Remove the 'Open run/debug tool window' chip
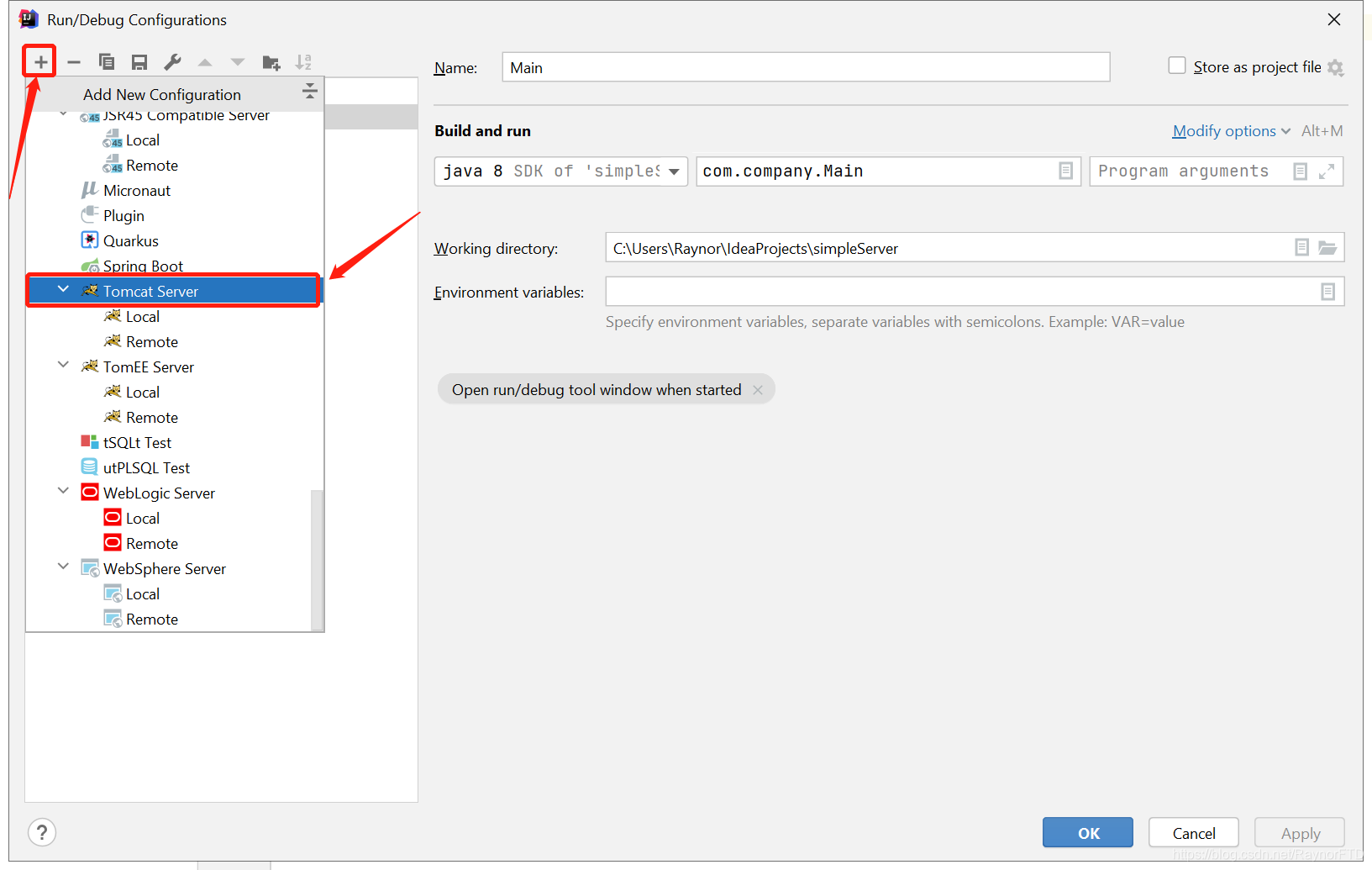Viewport: 1372px width, 870px height. click(x=758, y=390)
